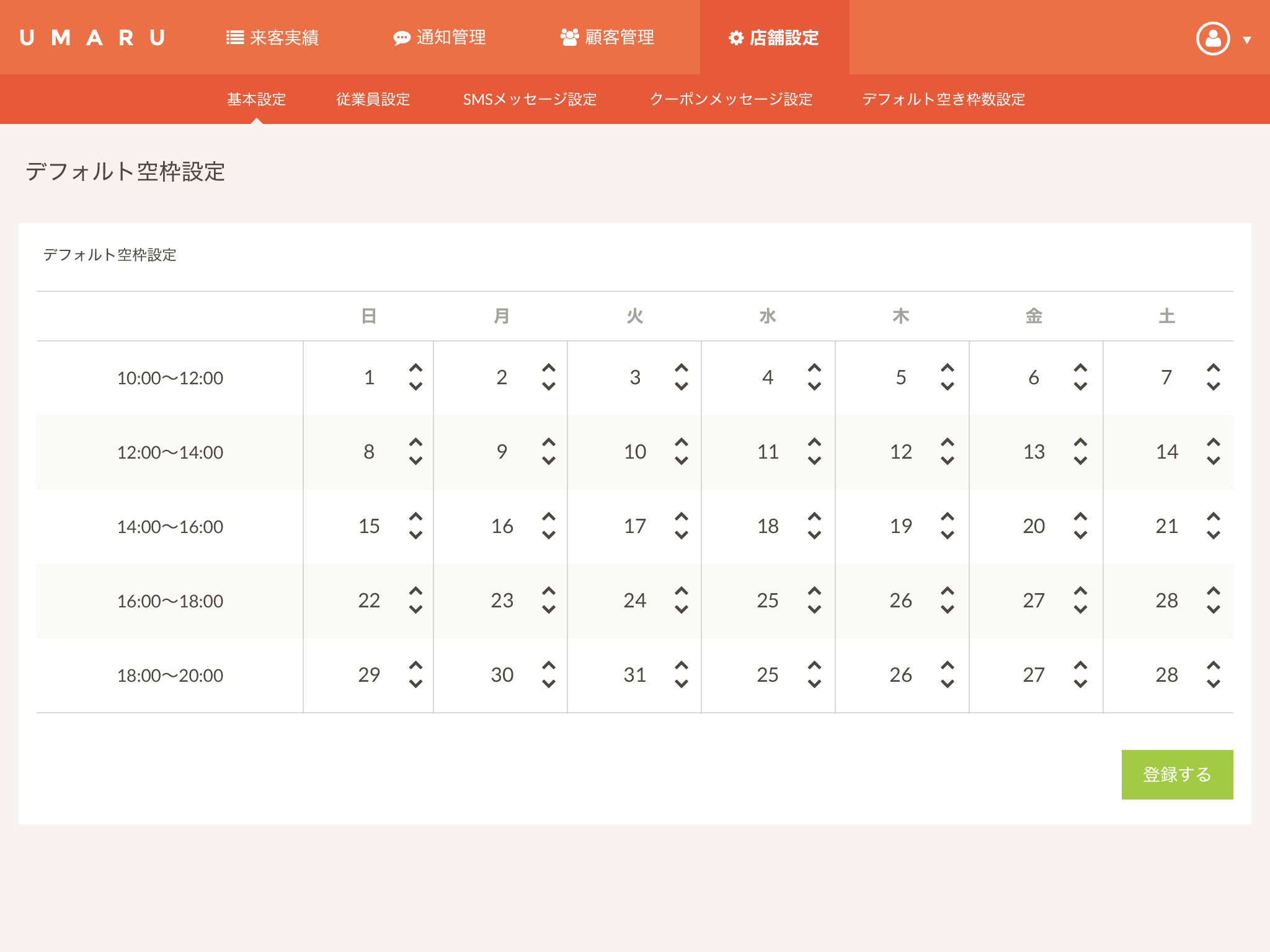
Task: Increase Wednesday 10:00～12:00 value showing 4
Action: (814, 368)
